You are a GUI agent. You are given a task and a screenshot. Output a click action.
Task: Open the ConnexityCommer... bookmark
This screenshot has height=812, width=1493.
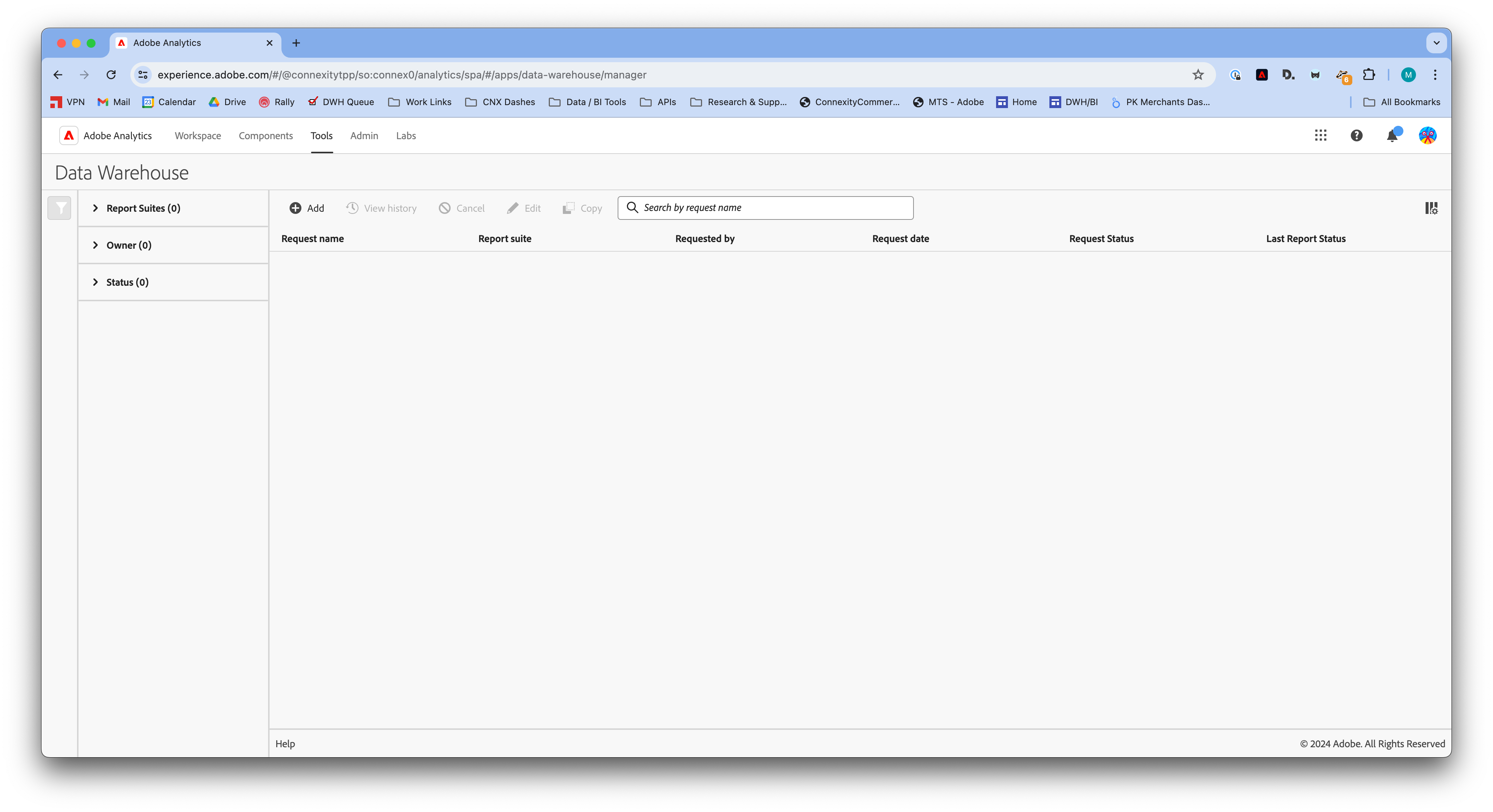point(849,102)
